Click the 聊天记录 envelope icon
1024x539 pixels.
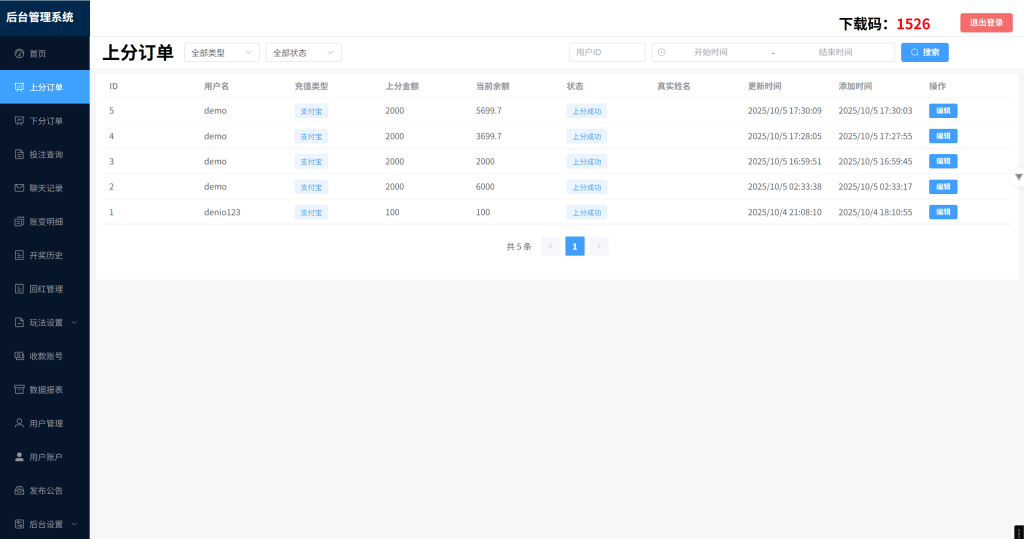[19, 188]
